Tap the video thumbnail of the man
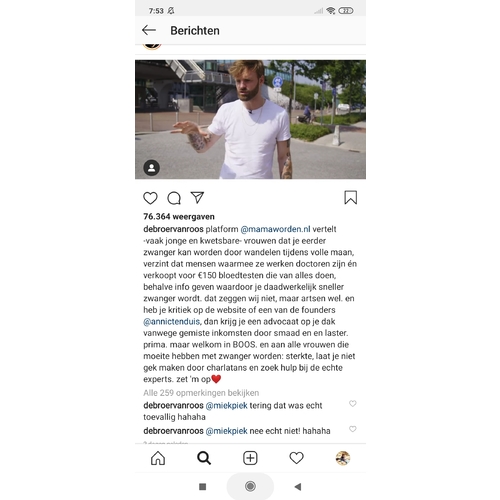Image resolution: width=500 pixels, height=500 pixels. tap(250, 119)
